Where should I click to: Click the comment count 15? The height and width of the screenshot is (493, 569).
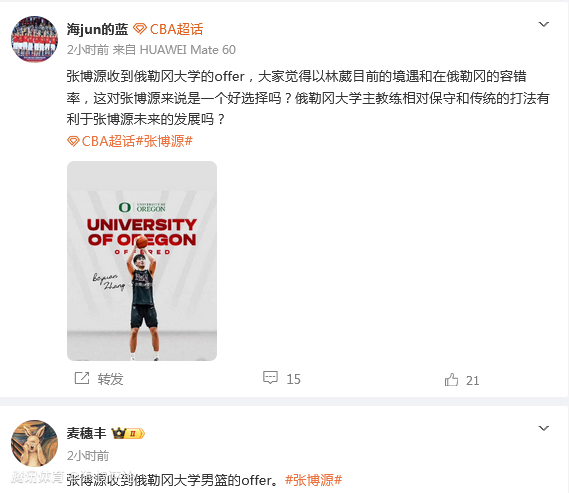(294, 379)
